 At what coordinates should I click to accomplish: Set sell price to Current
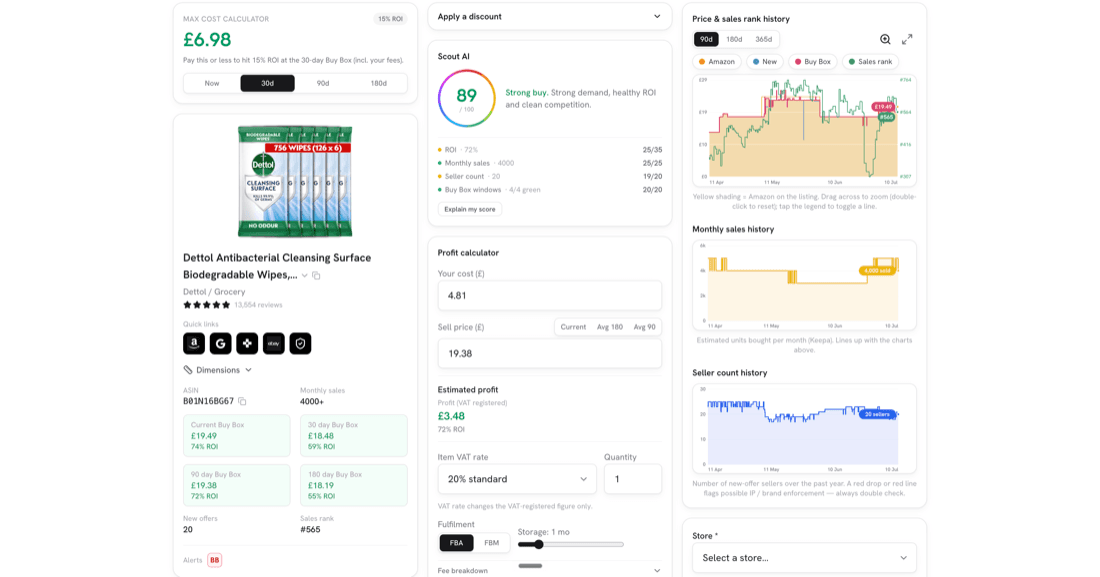[573, 327]
